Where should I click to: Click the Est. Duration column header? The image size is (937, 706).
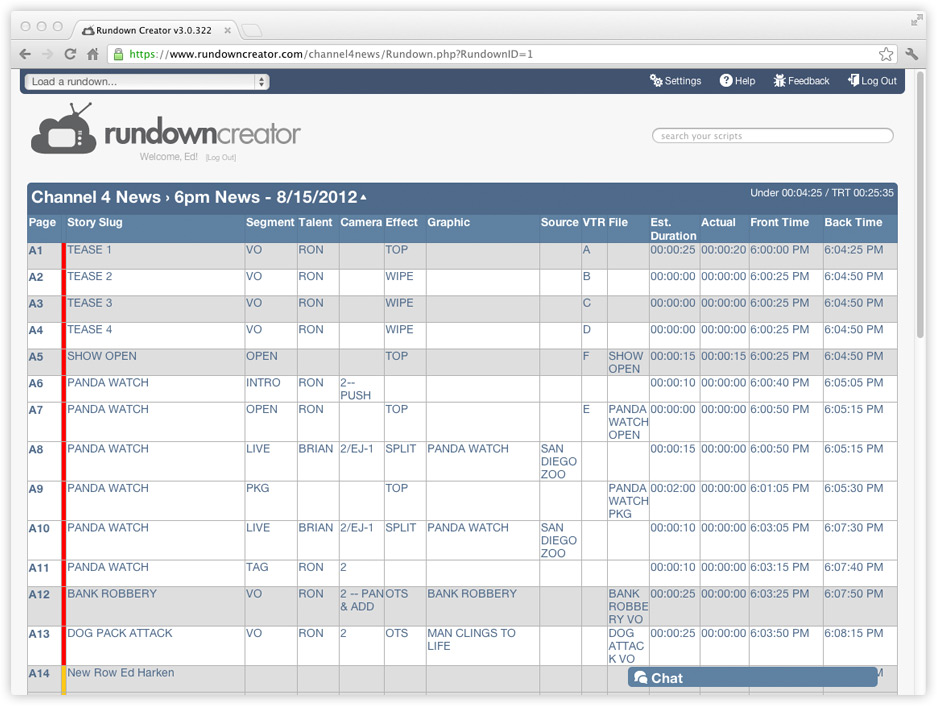[x=673, y=229]
